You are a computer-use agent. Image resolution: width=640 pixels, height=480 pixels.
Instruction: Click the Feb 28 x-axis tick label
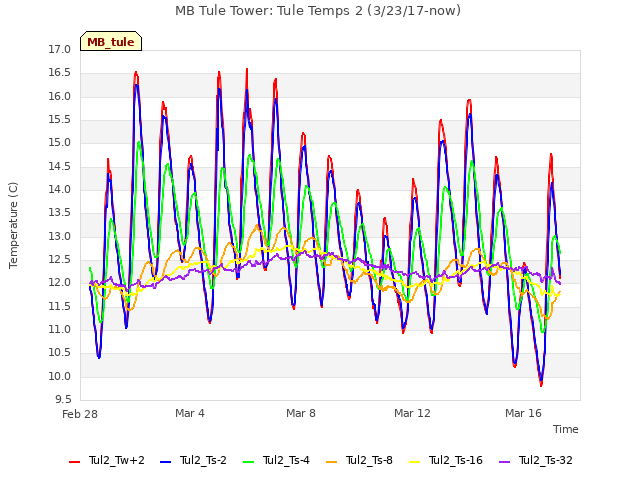pos(80,414)
